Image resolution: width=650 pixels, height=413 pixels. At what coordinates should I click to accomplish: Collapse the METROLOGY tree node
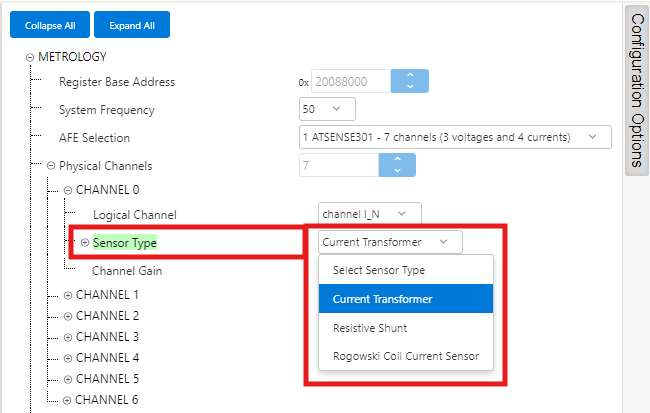tap(30, 57)
